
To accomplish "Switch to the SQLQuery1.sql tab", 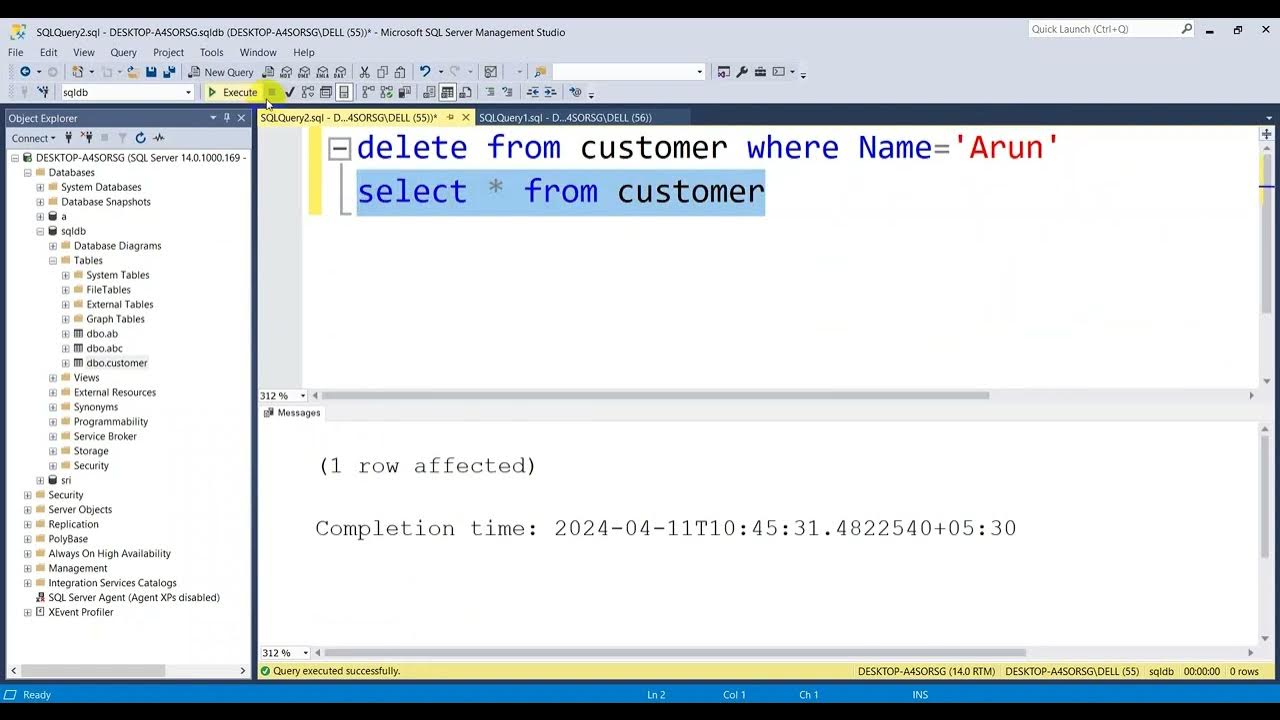I will click(x=565, y=117).
